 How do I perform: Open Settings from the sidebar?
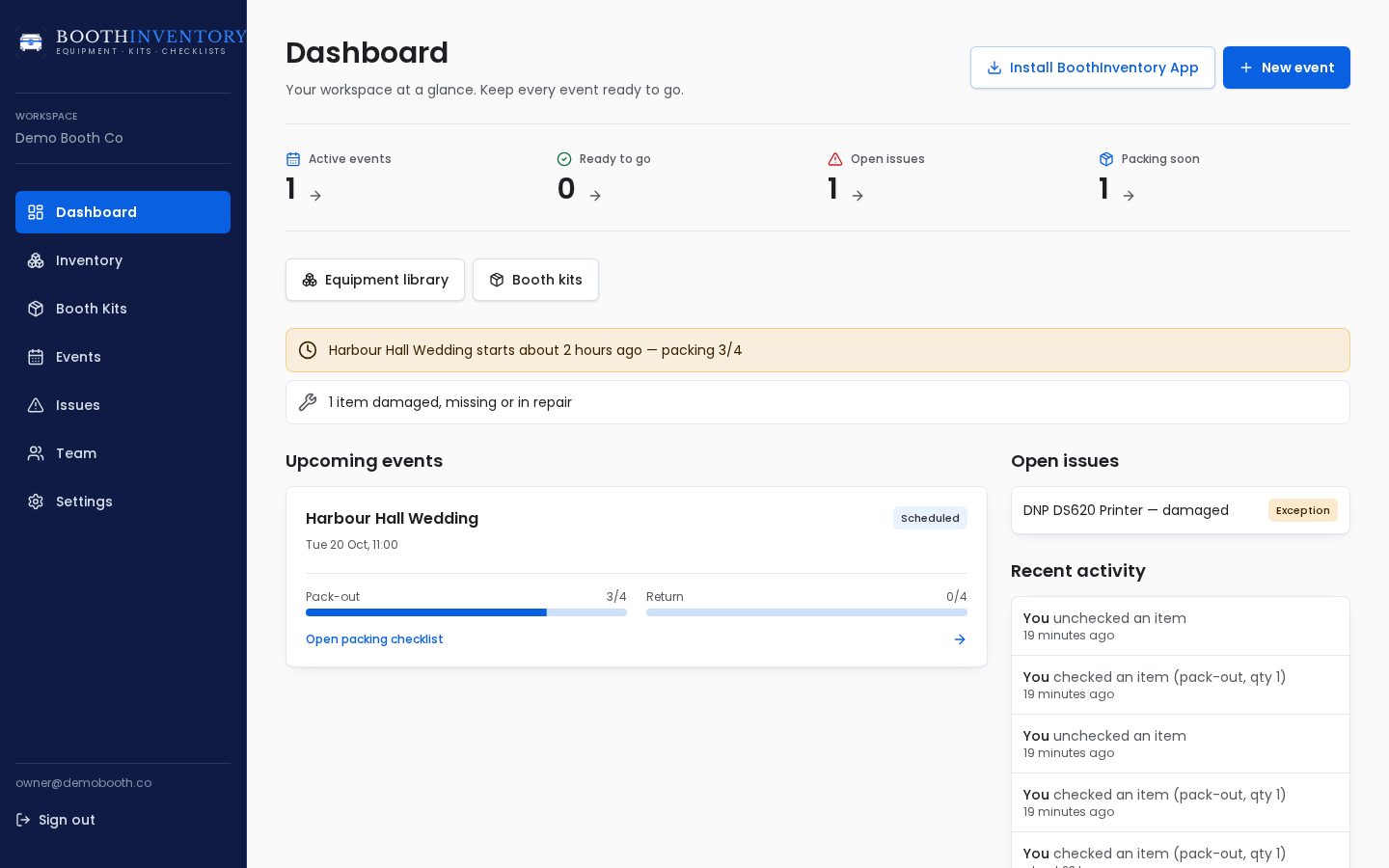[123, 502]
